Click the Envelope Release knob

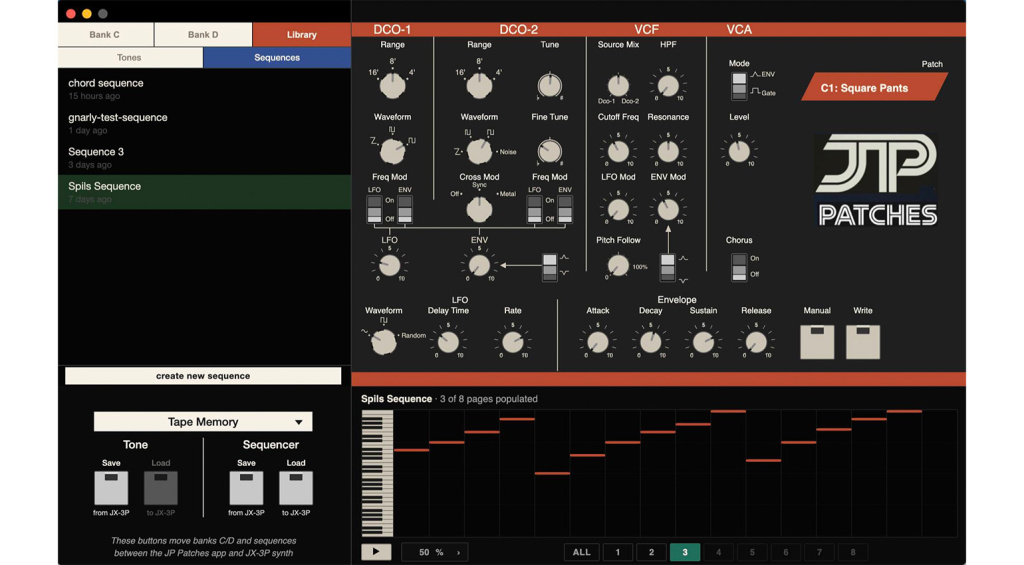(x=756, y=342)
